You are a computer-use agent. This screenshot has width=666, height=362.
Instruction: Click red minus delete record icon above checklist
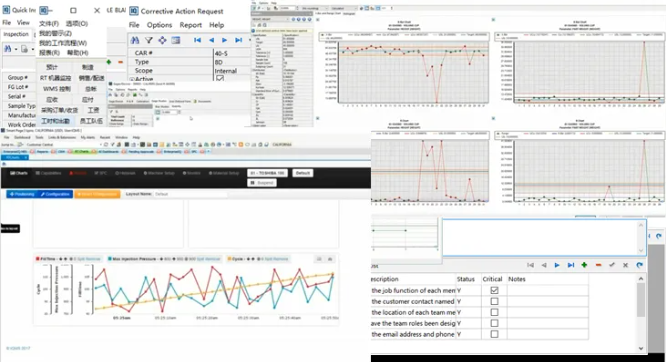tap(598, 265)
